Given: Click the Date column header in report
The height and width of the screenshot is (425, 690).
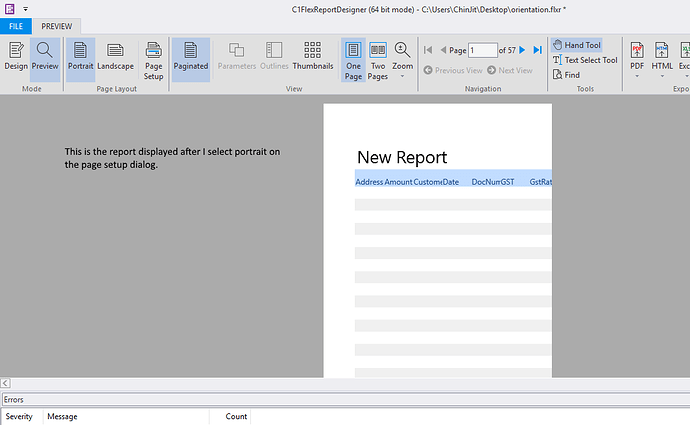Looking at the screenshot, I should point(451,182).
